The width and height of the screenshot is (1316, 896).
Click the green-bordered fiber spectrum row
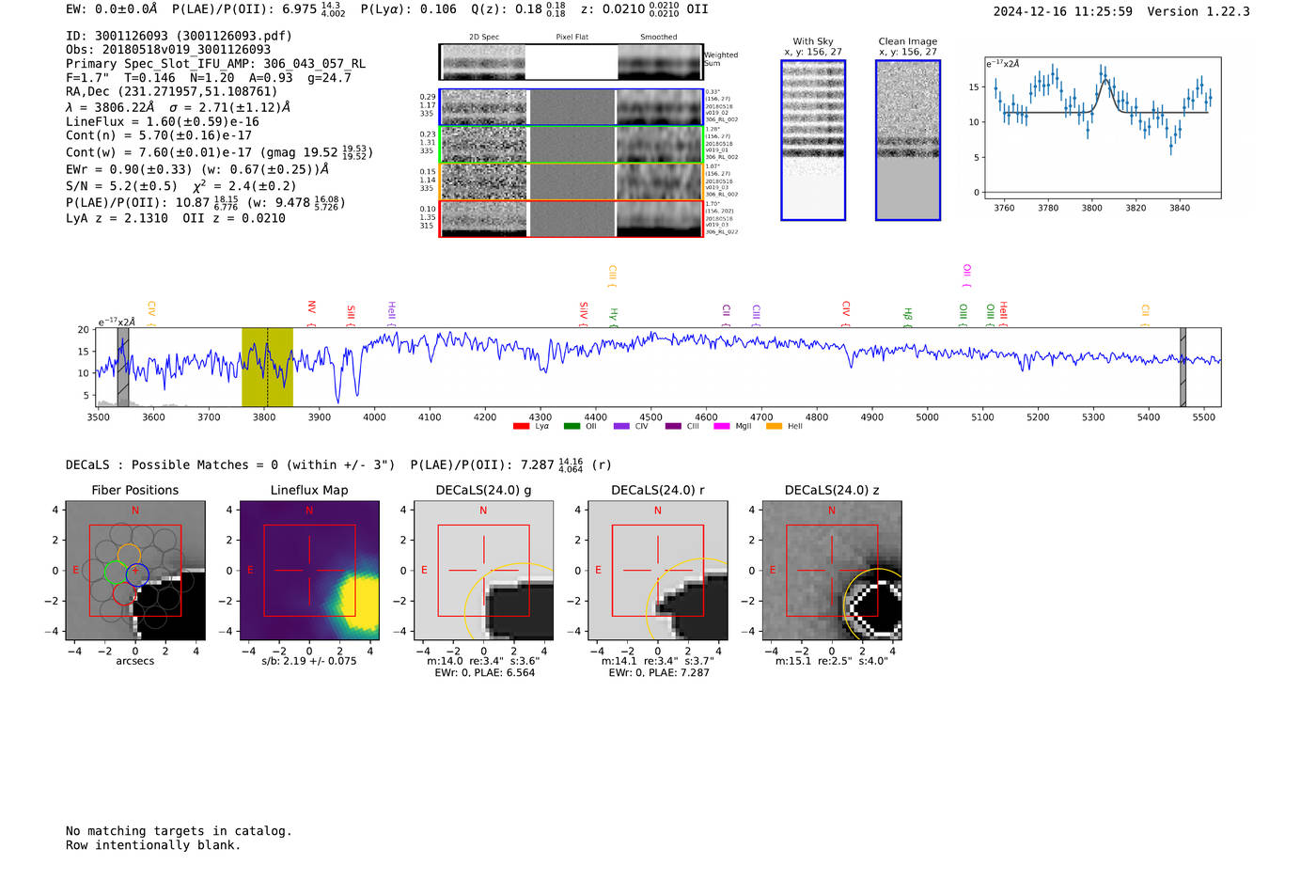(572, 144)
